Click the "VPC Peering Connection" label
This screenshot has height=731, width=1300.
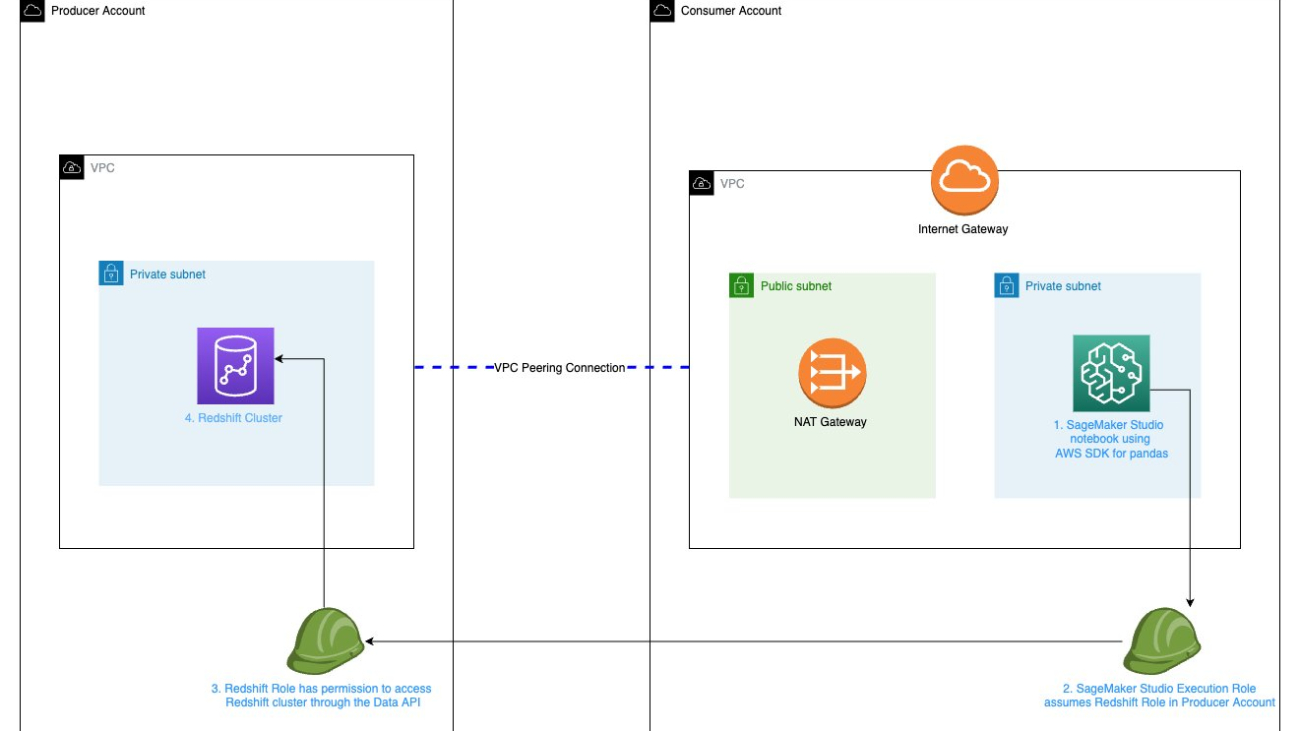[x=560, y=368]
